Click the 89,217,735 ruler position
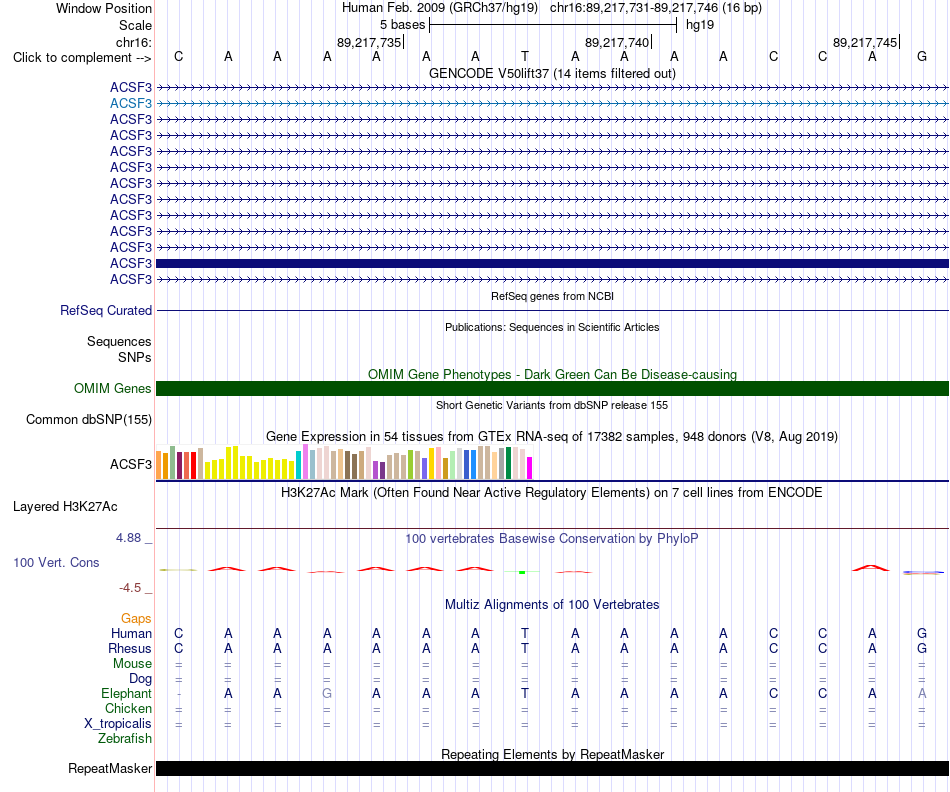The height and width of the screenshot is (792, 950). click(369, 42)
